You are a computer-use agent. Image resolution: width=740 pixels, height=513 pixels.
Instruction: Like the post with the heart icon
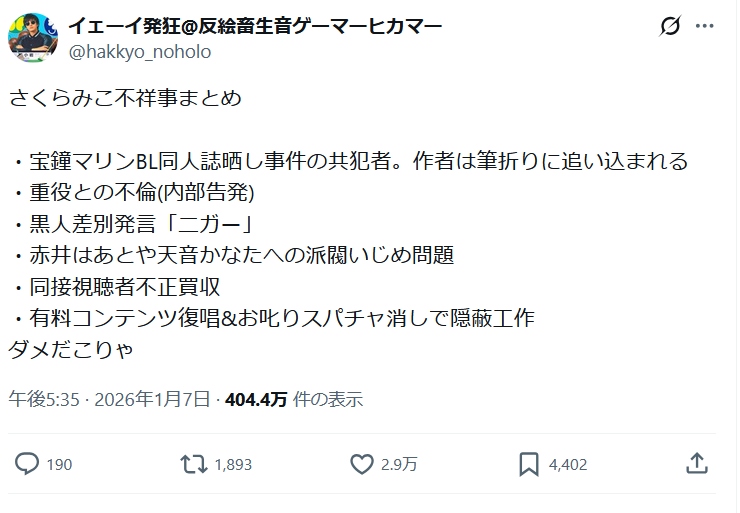pos(362,463)
